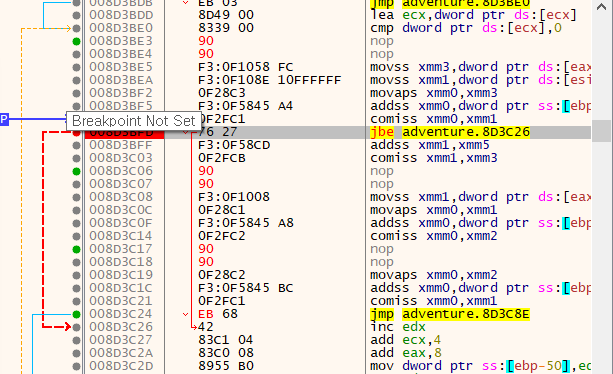Toggle the green breakpoint dot at 008D3BE3
The height and width of the screenshot is (374, 613).
click(x=76, y=41)
